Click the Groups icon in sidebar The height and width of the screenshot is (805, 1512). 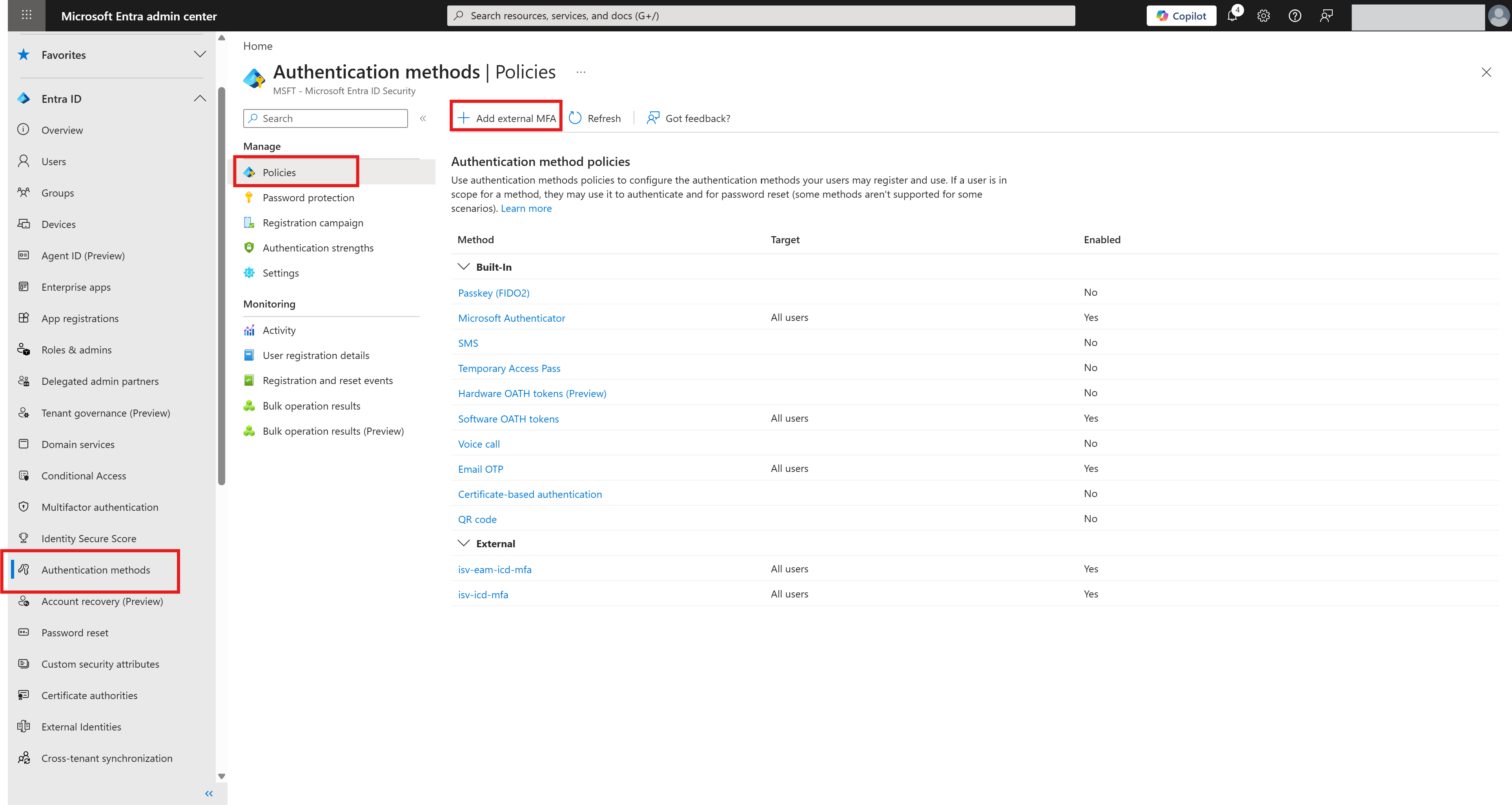(24, 193)
